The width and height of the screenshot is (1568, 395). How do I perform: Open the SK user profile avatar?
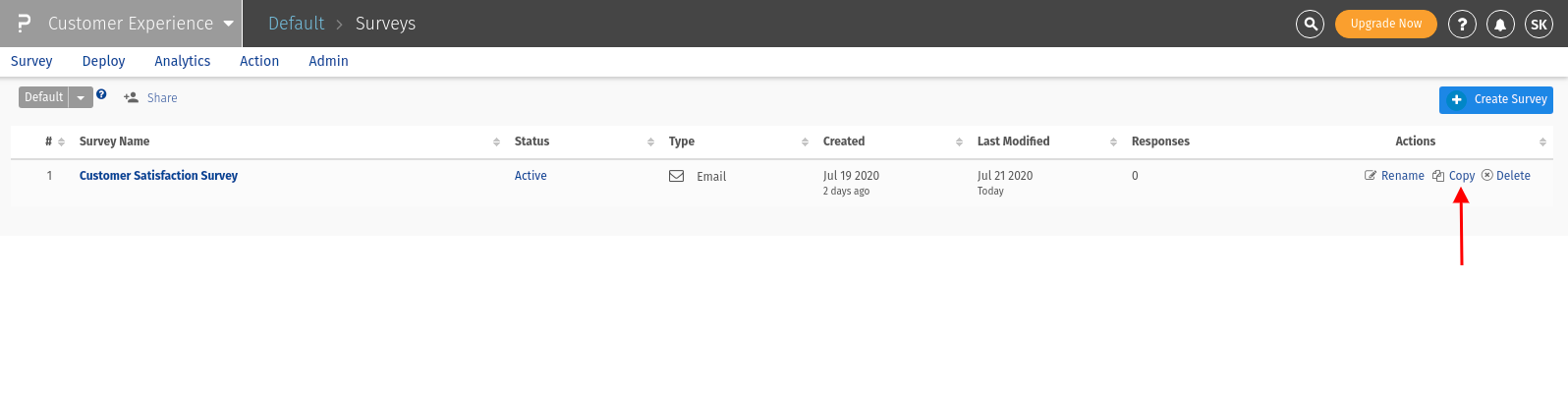1539,24
